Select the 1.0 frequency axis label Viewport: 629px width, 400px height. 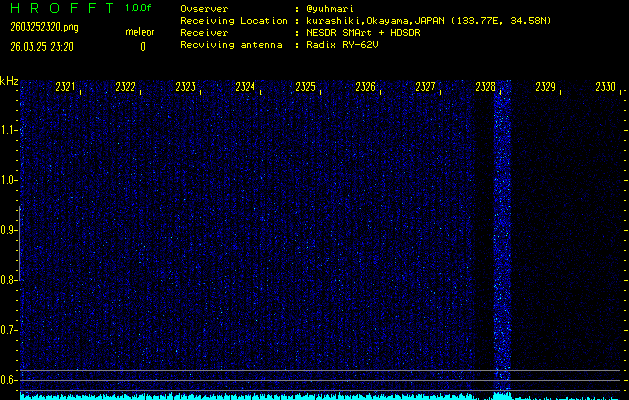coord(9,180)
